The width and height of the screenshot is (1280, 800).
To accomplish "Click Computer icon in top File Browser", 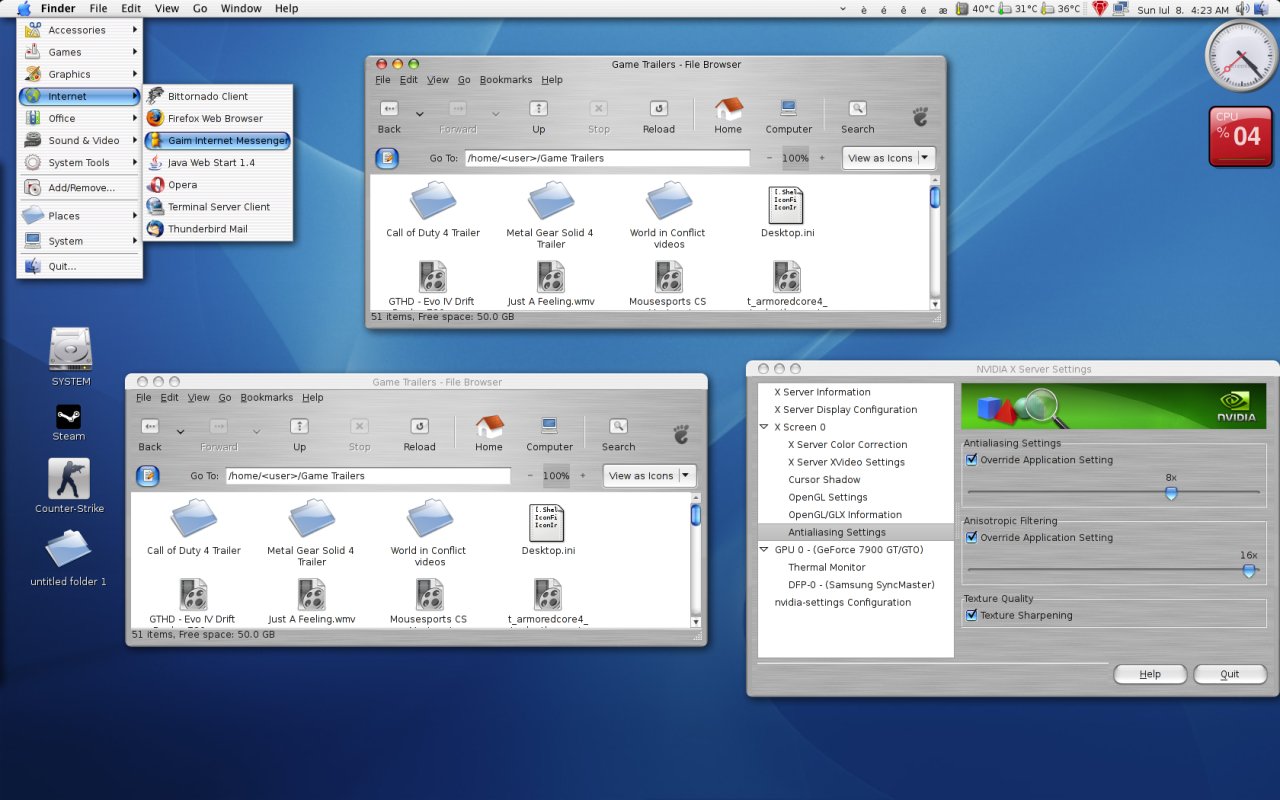I will 788,116.
